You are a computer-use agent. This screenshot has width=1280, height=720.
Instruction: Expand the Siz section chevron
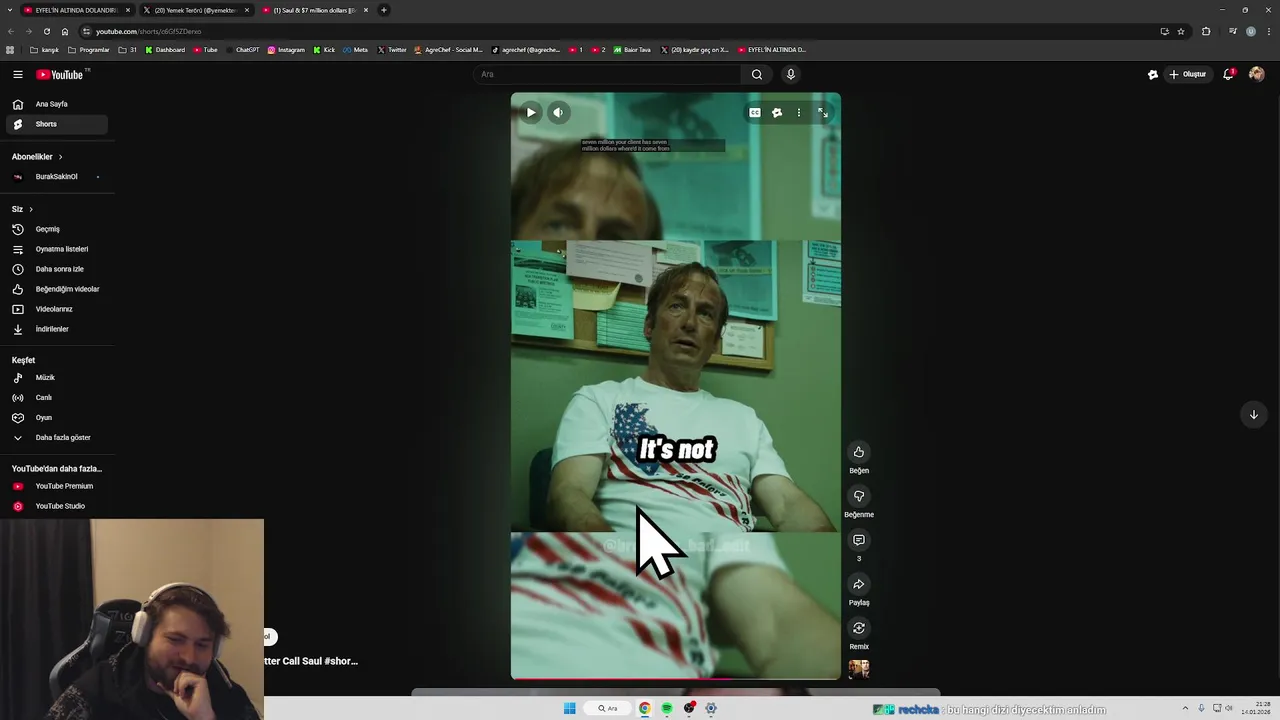click(x=31, y=209)
